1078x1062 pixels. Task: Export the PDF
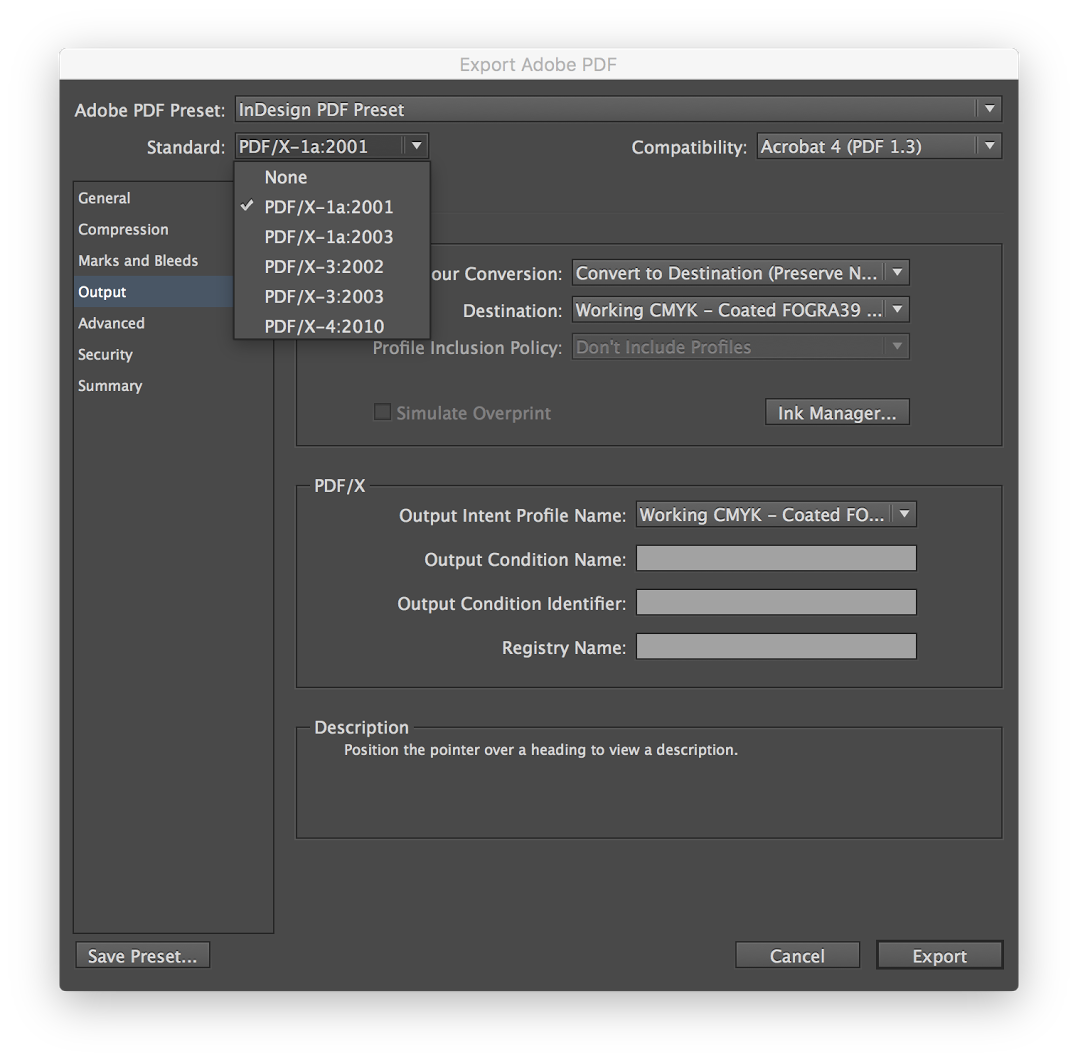(938, 954)
